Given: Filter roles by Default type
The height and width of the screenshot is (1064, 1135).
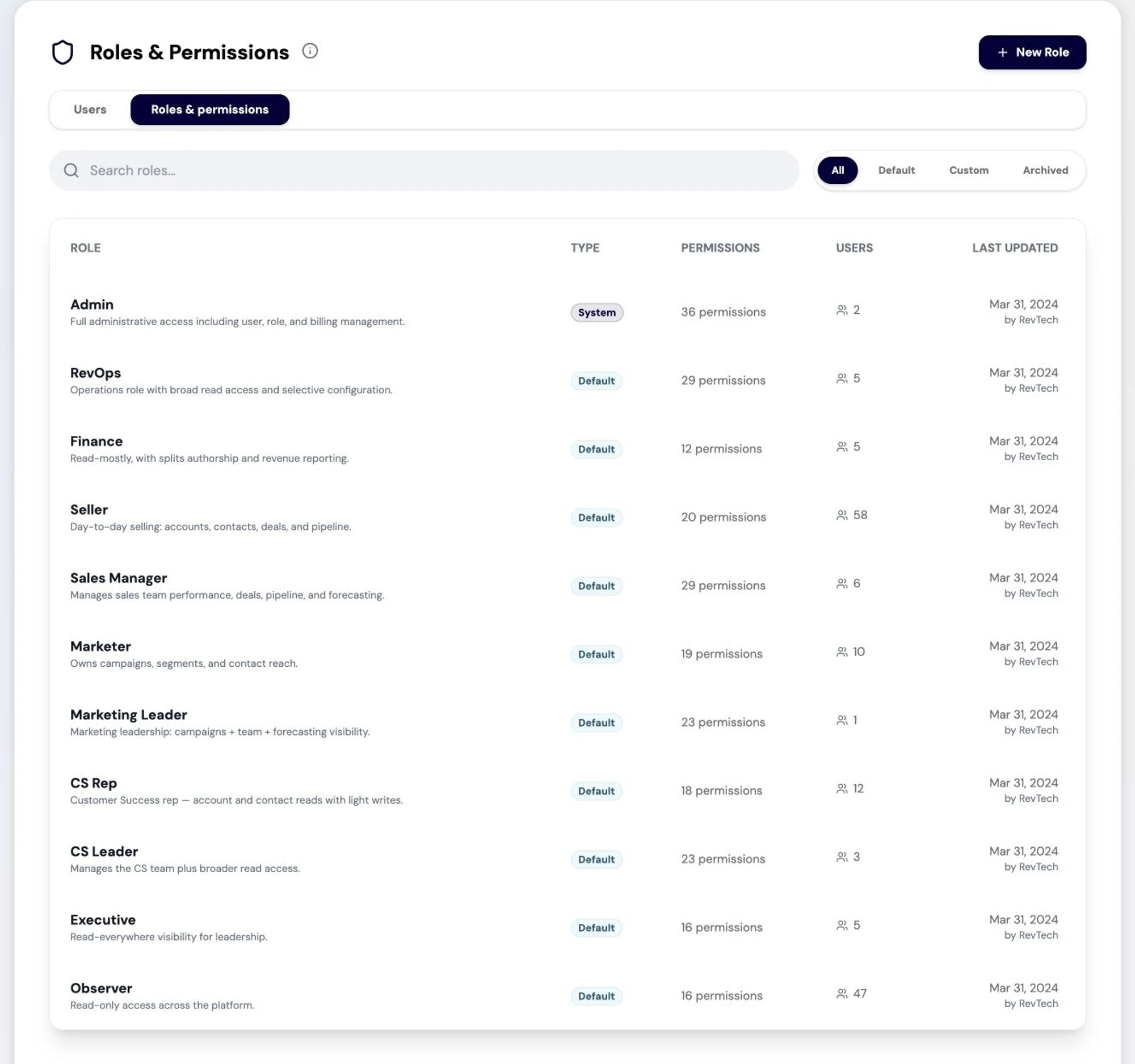Looking at the screenshot, I should tap(896, 170).
